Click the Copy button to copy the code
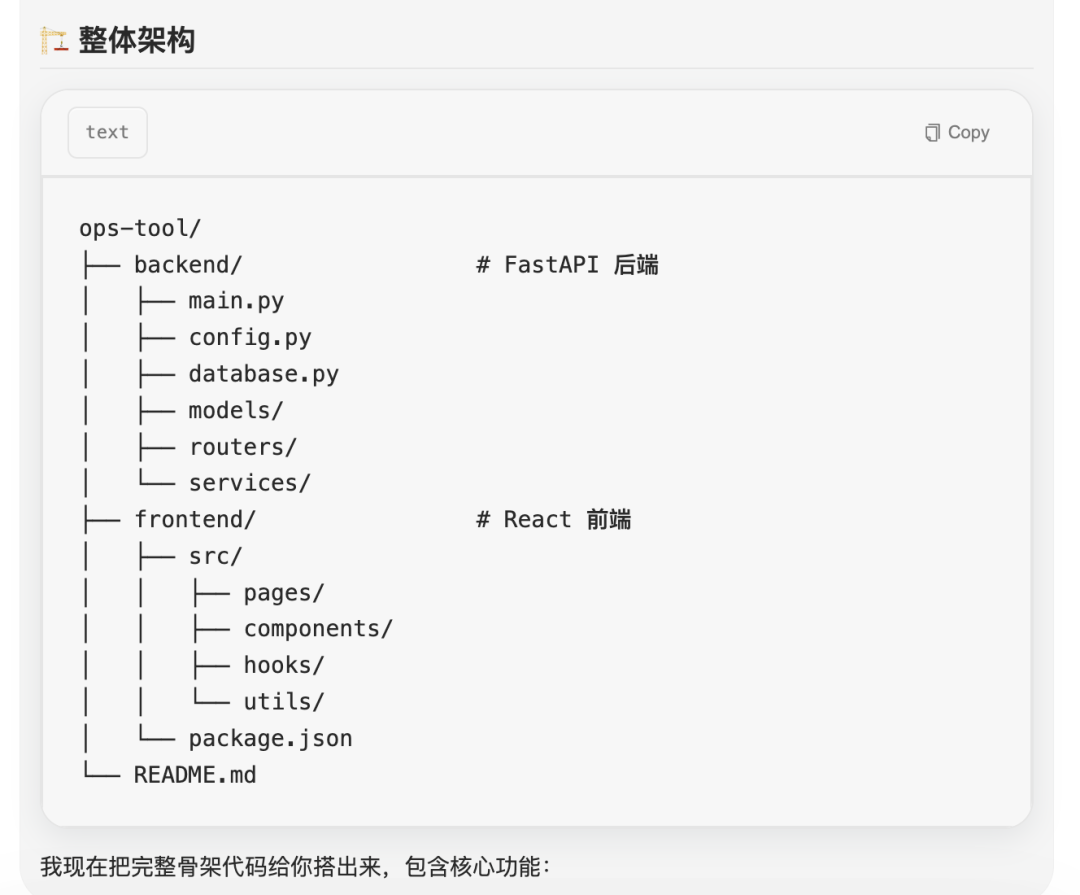Screen dimensions: 1080x895 coord(955,131)
